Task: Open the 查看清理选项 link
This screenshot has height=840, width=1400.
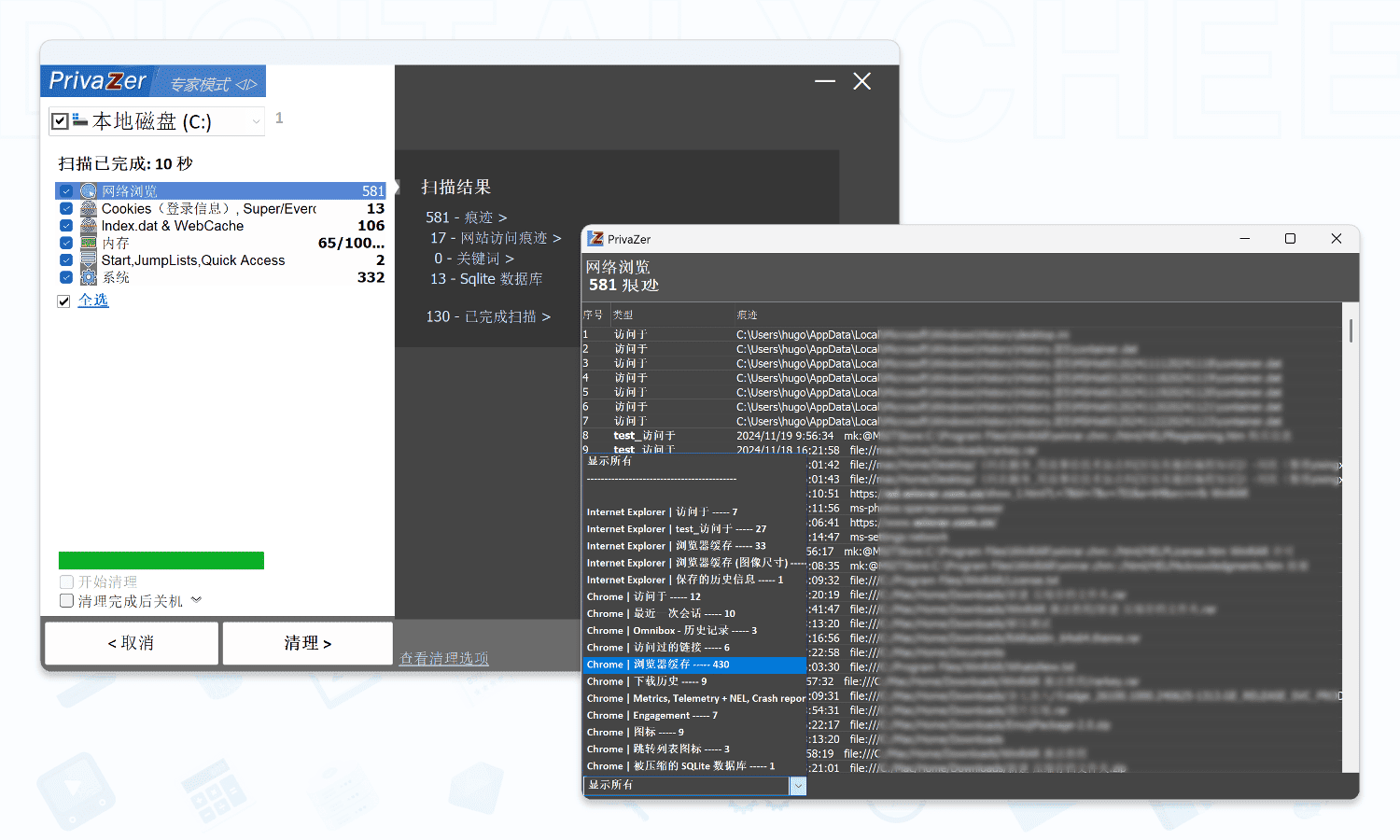Action: coord(443,658)
